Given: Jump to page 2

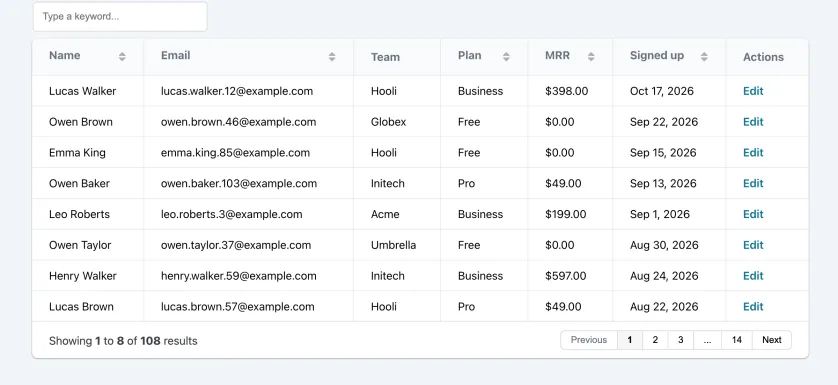Looking at the screenshot, I should point(655,340).
